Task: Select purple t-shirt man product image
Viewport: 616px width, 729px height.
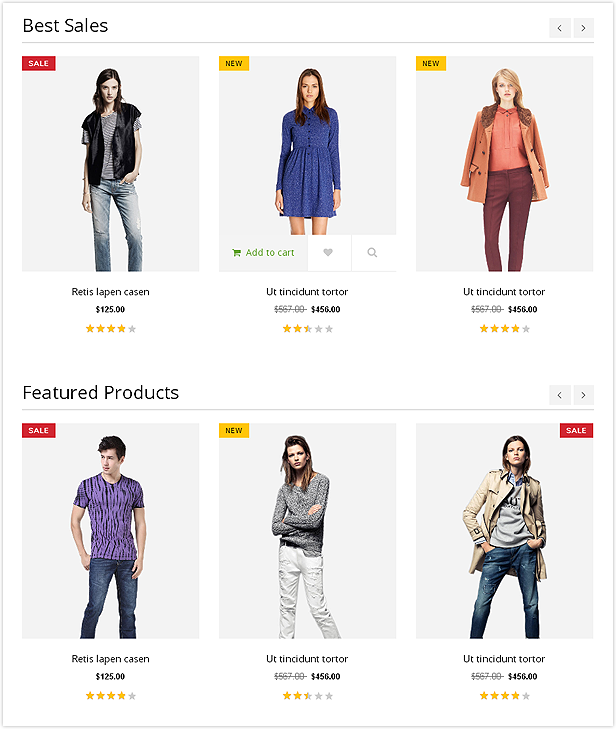Action: tap(111, 530)
